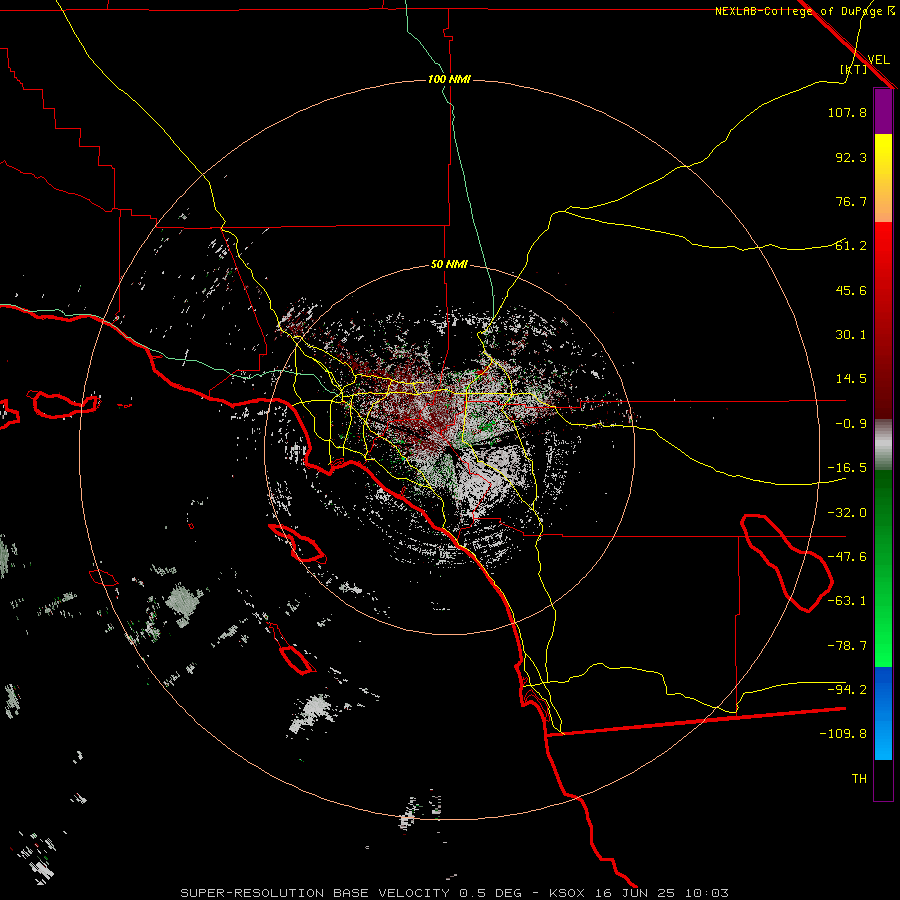Click the bright green segment of color bar
This screenshot has width=900, height=900.
coord(883,568)
